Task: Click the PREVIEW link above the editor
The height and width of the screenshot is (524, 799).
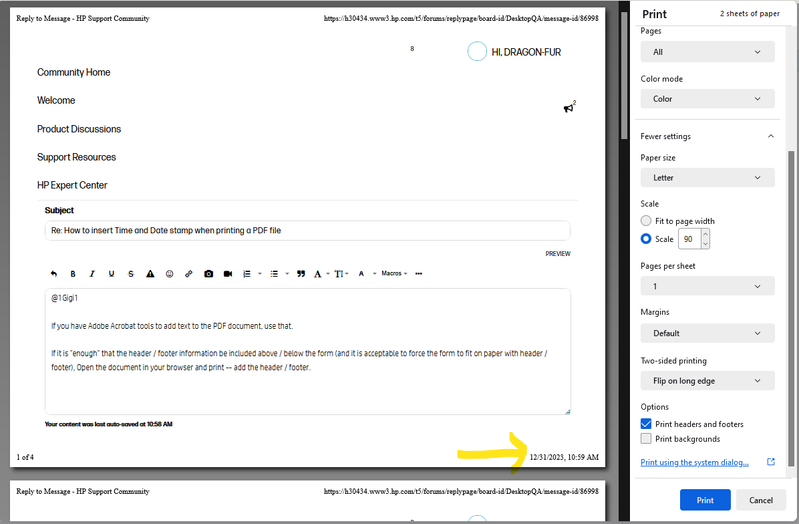Action: 558,253
